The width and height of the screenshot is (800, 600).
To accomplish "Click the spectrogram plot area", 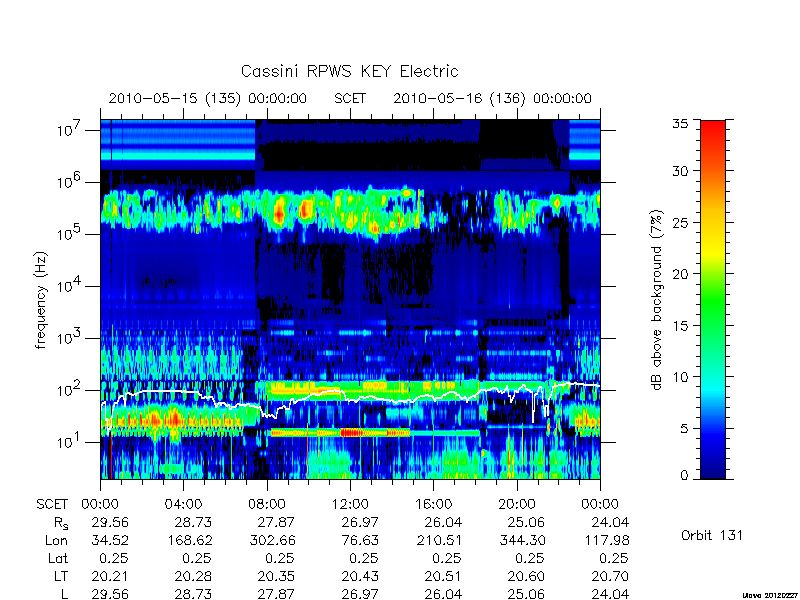I will click(350, 299).
